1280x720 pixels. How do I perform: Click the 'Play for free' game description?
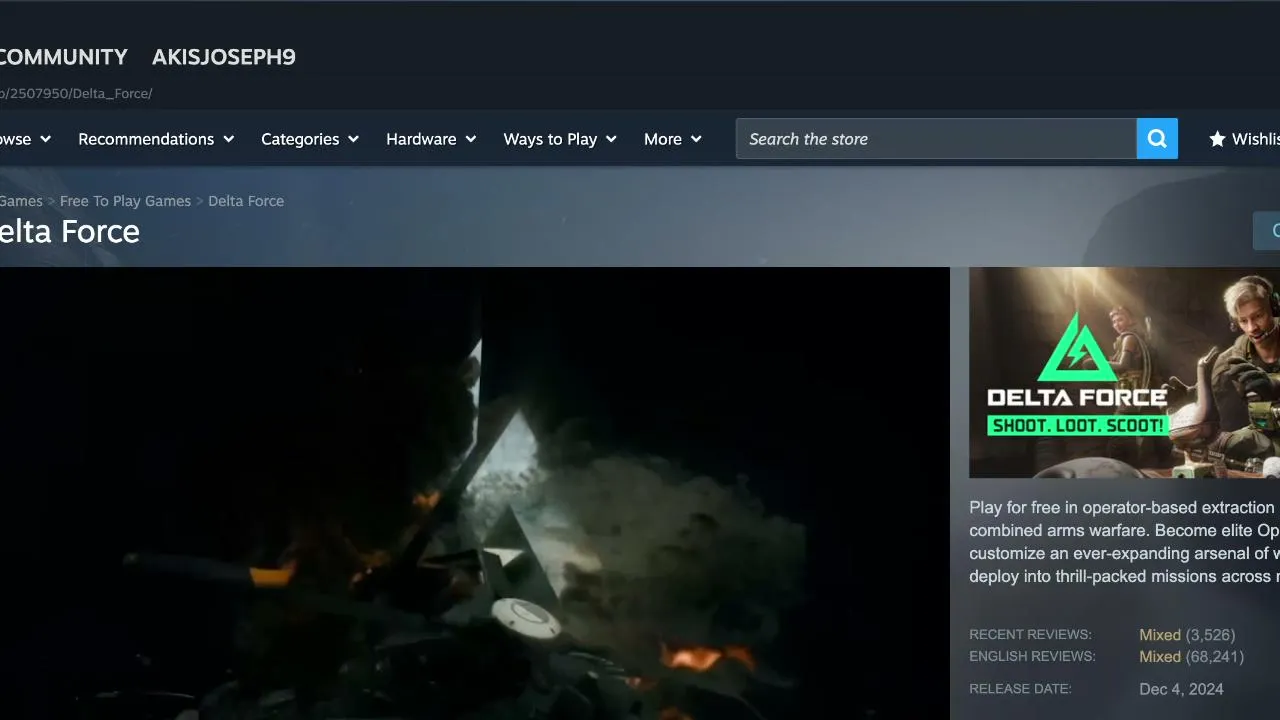pos(1124,542)
